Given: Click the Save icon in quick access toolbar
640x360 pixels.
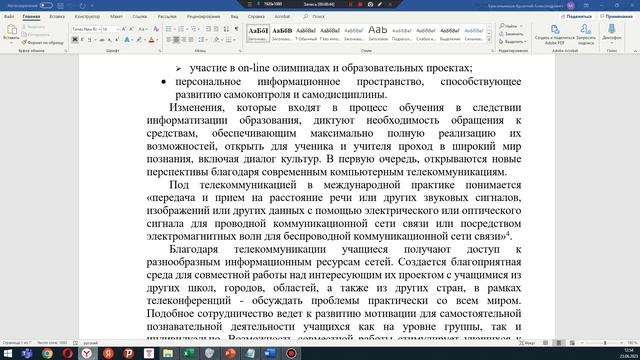Looking at the screenshot, I should click(x=60, y=6).
